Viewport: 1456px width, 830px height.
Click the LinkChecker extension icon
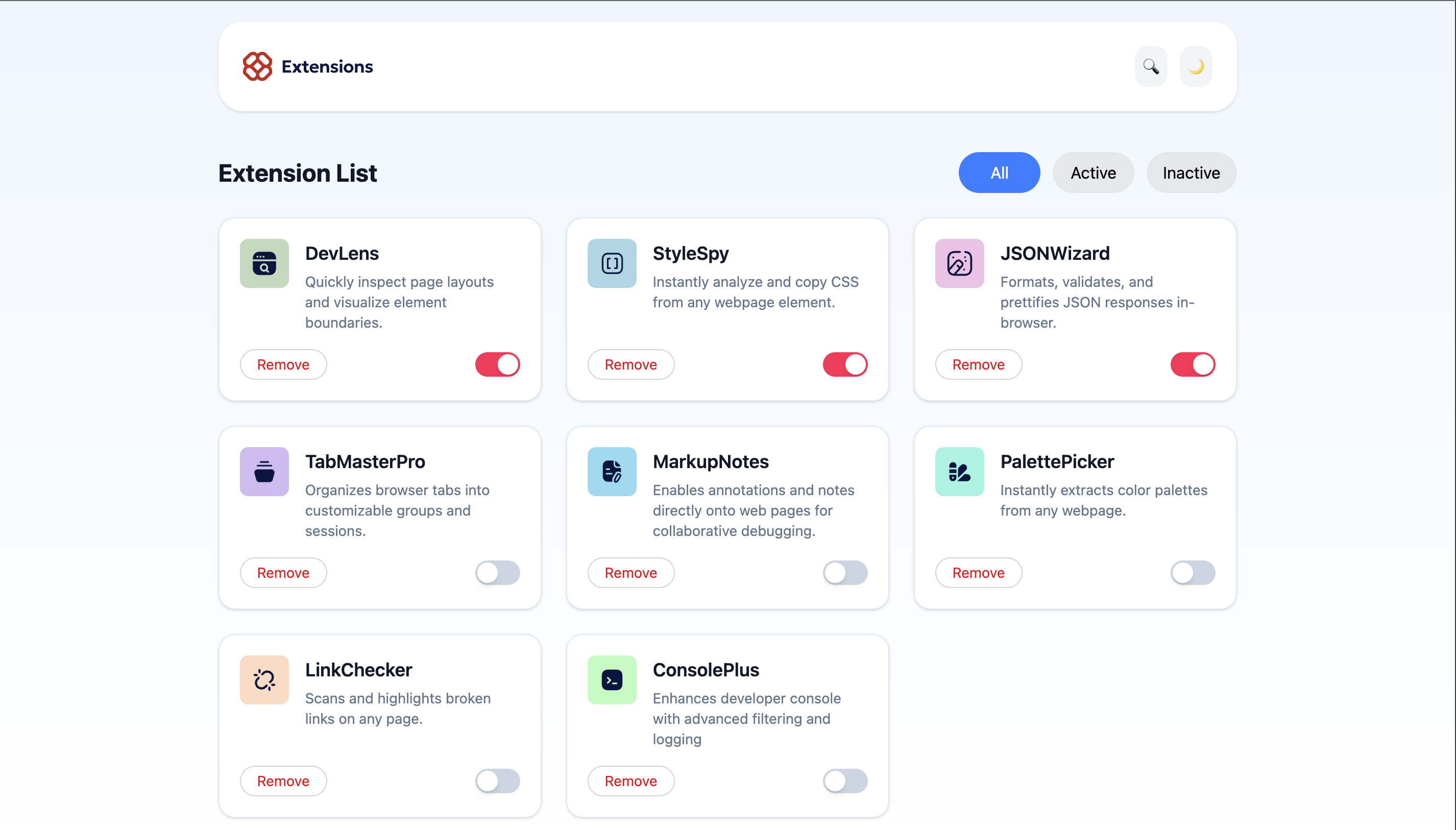click(263, 679)
